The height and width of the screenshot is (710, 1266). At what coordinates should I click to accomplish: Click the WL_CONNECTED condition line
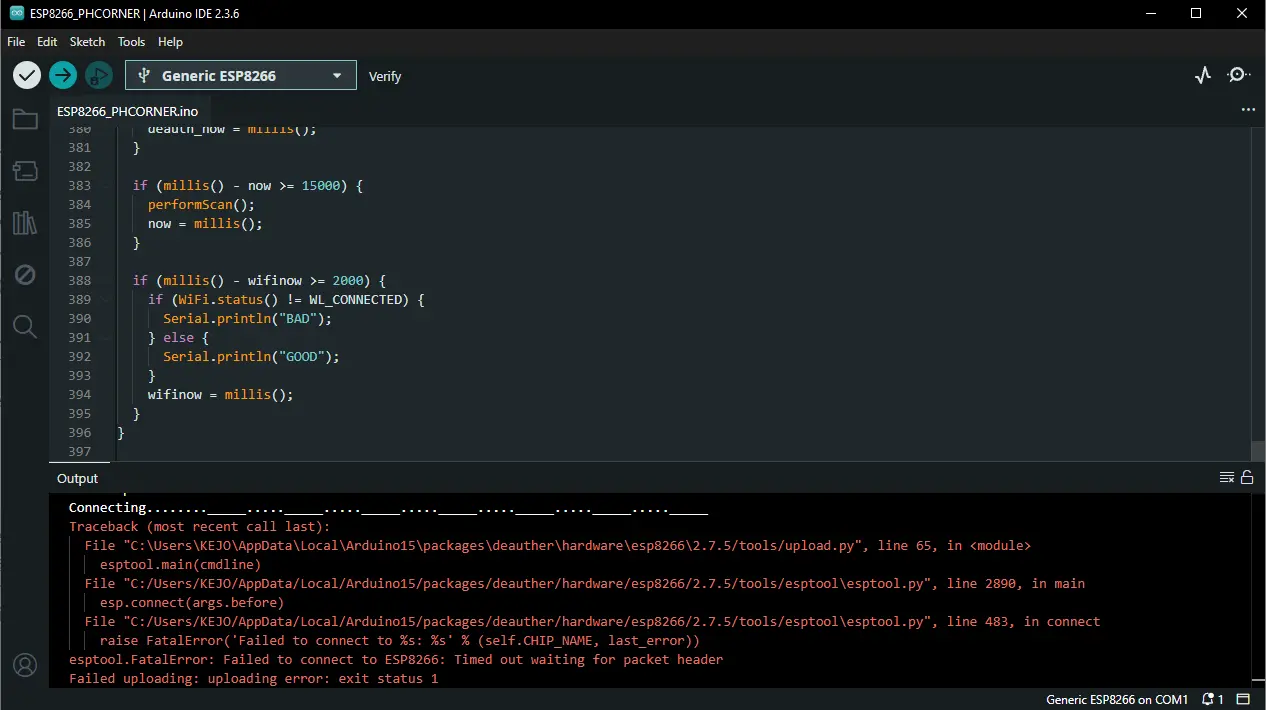286,300
